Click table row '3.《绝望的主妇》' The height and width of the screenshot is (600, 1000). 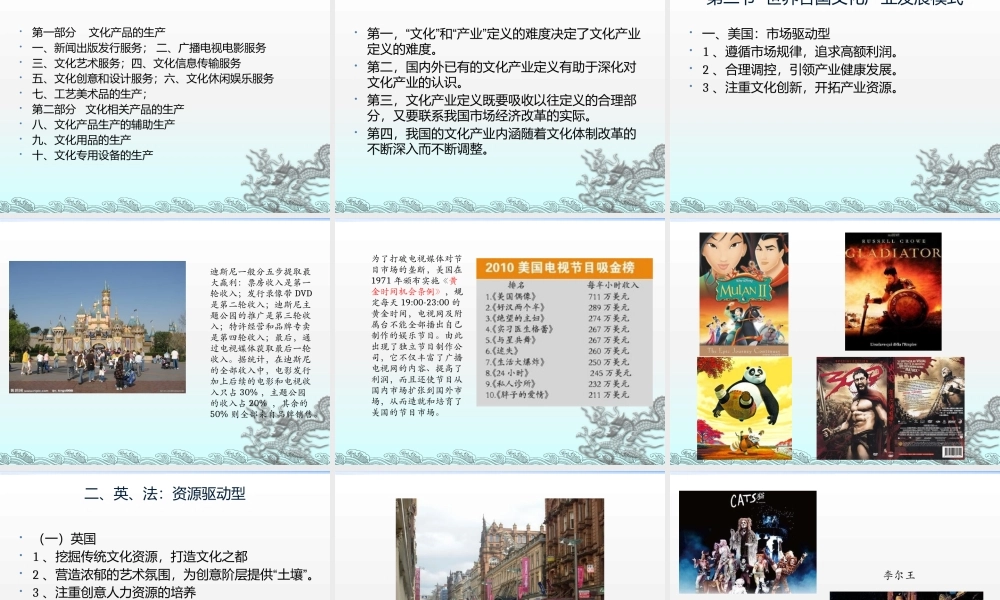558,318
